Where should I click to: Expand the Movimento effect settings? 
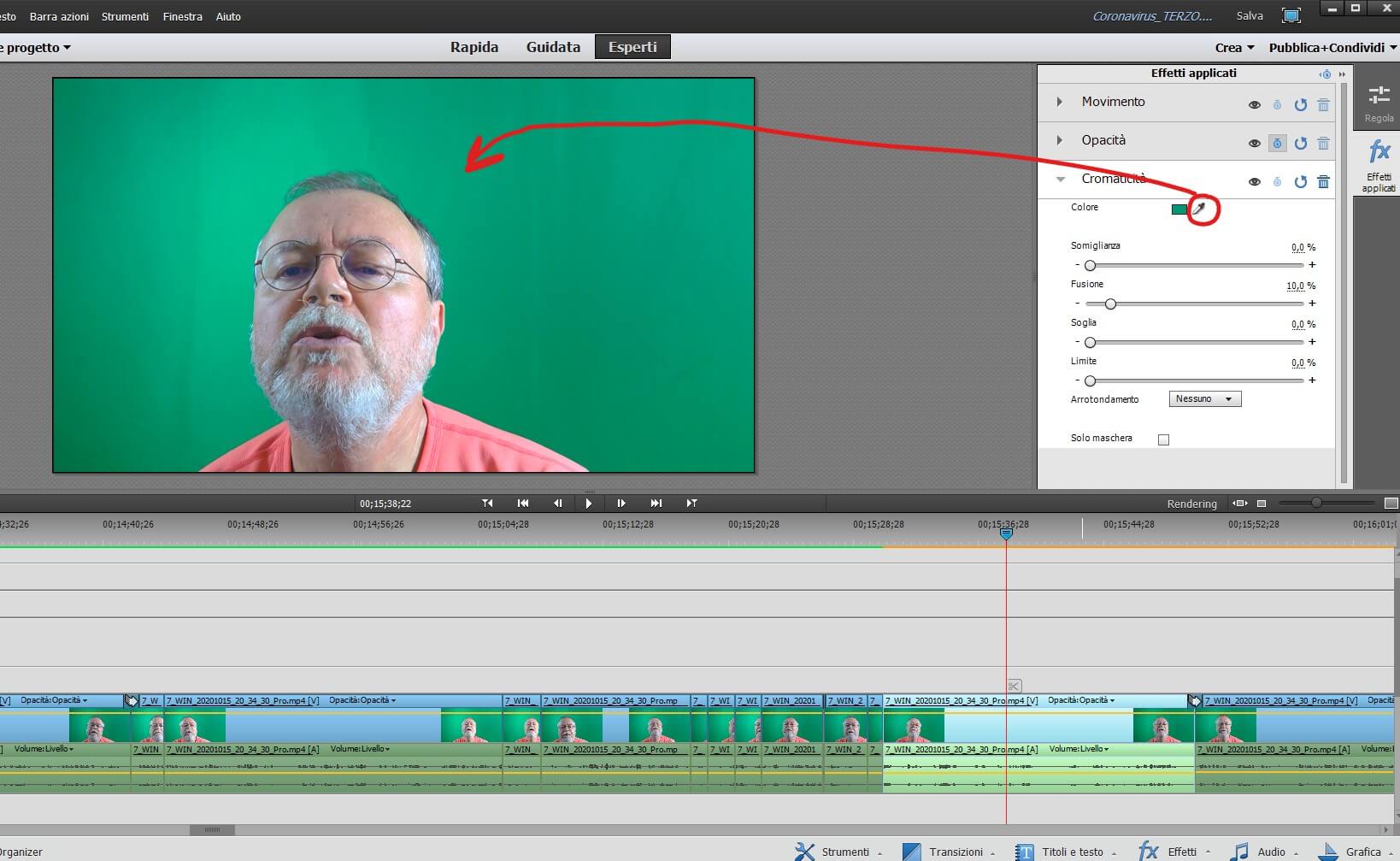pos(1060,102)
